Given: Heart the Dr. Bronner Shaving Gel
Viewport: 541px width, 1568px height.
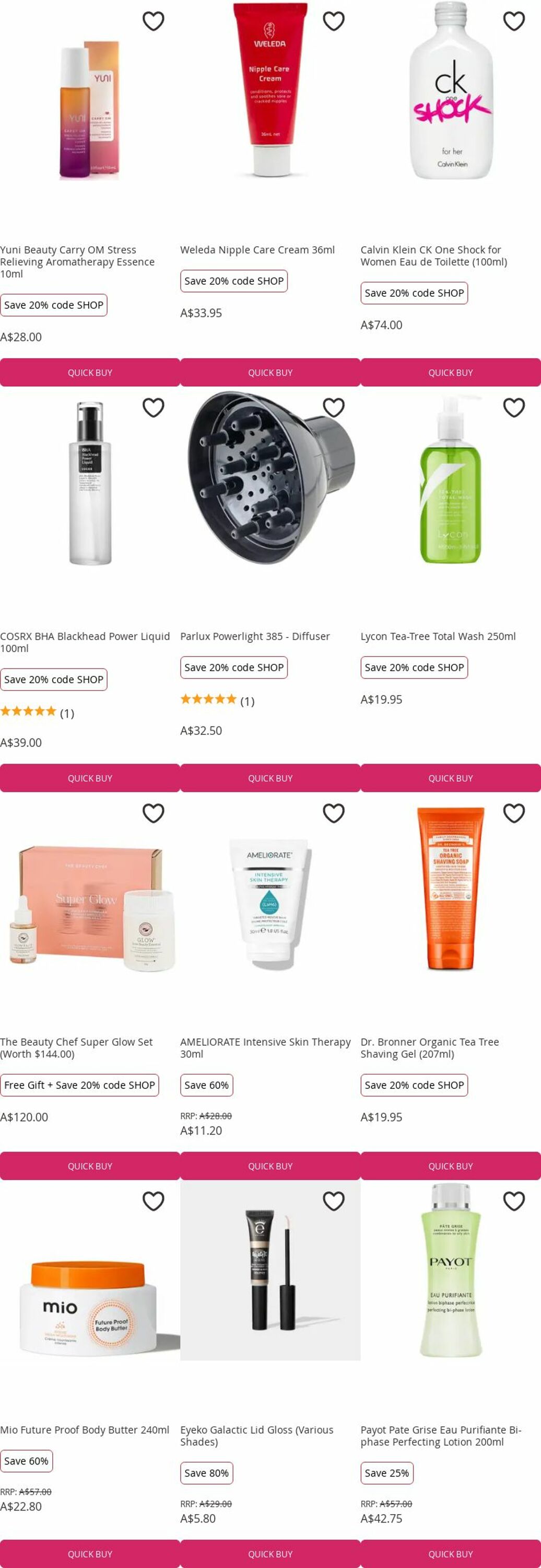Looking at the screenshot, I should (514, 813).
